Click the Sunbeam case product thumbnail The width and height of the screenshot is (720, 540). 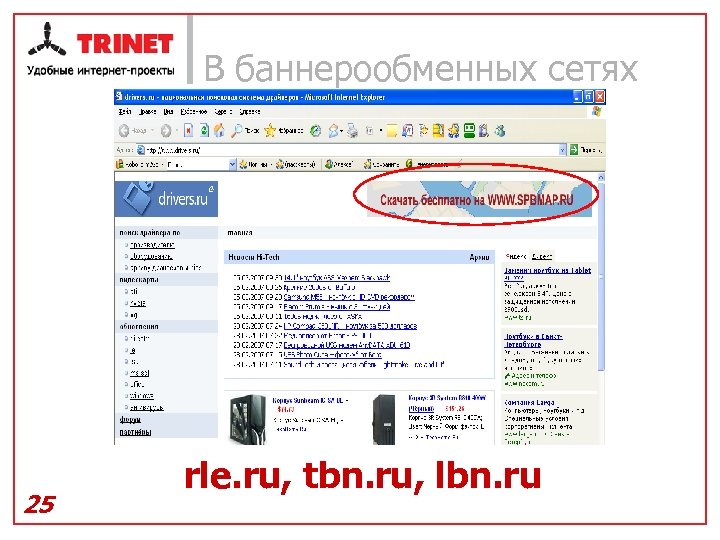point(248,419)
